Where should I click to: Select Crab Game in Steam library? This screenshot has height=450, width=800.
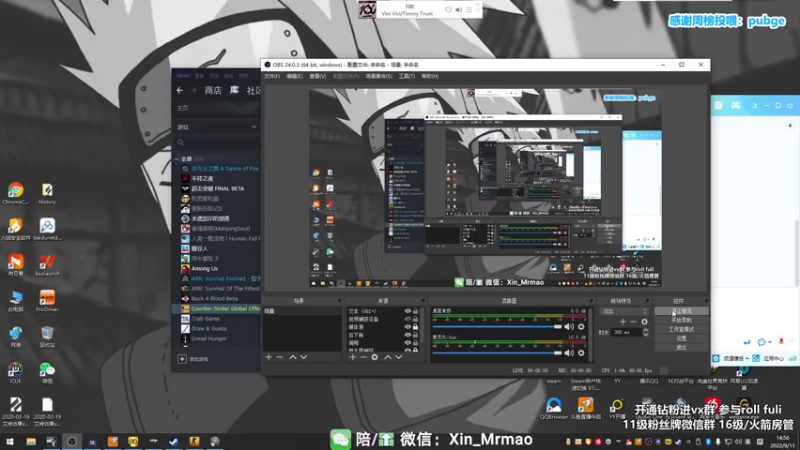click(x=205, y=318)
